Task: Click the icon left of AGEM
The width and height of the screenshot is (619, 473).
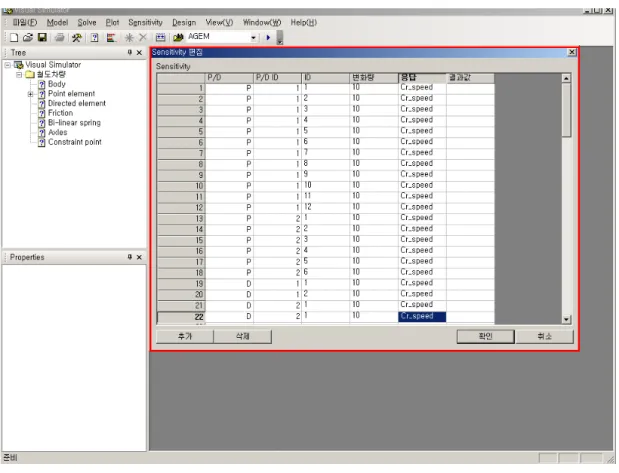Action: (178, 38)
